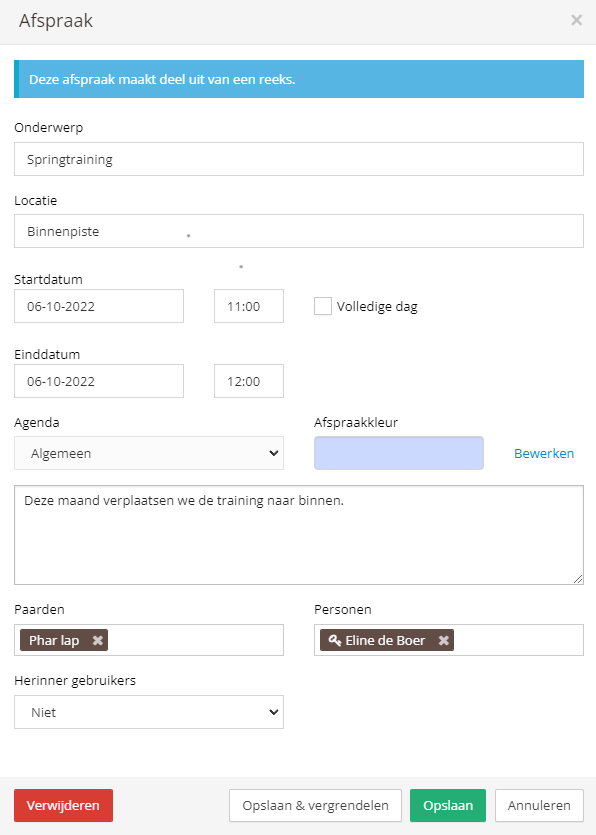Click the end time field 12:00
The width and height of the screenshot is (596, 835).
249,381
